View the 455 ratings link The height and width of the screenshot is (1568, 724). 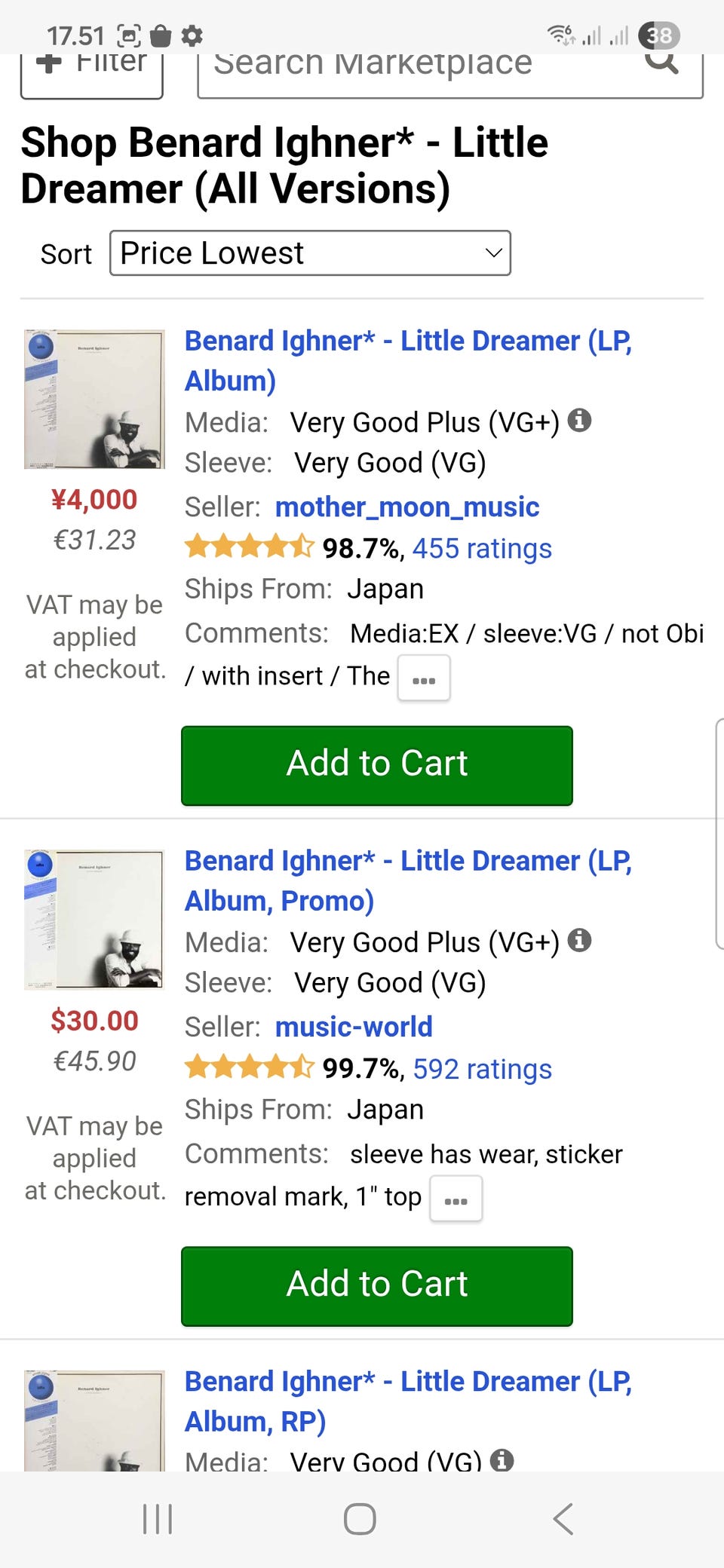click(x=482, y=549)
